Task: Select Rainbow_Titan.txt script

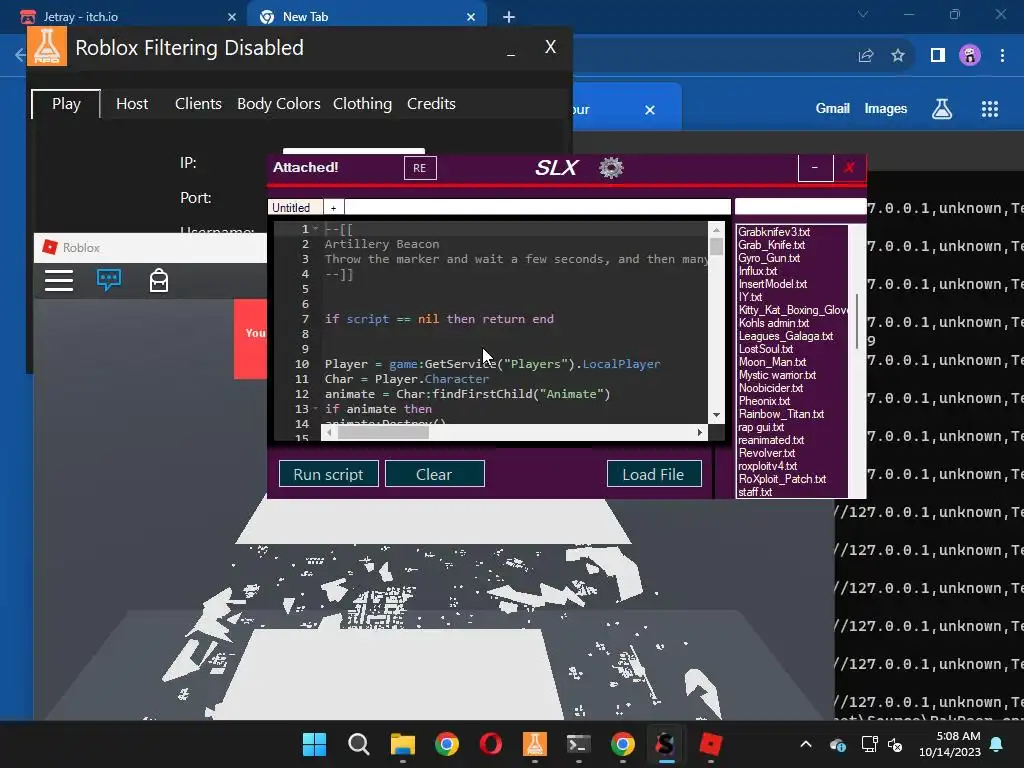Action: point(781,414)
